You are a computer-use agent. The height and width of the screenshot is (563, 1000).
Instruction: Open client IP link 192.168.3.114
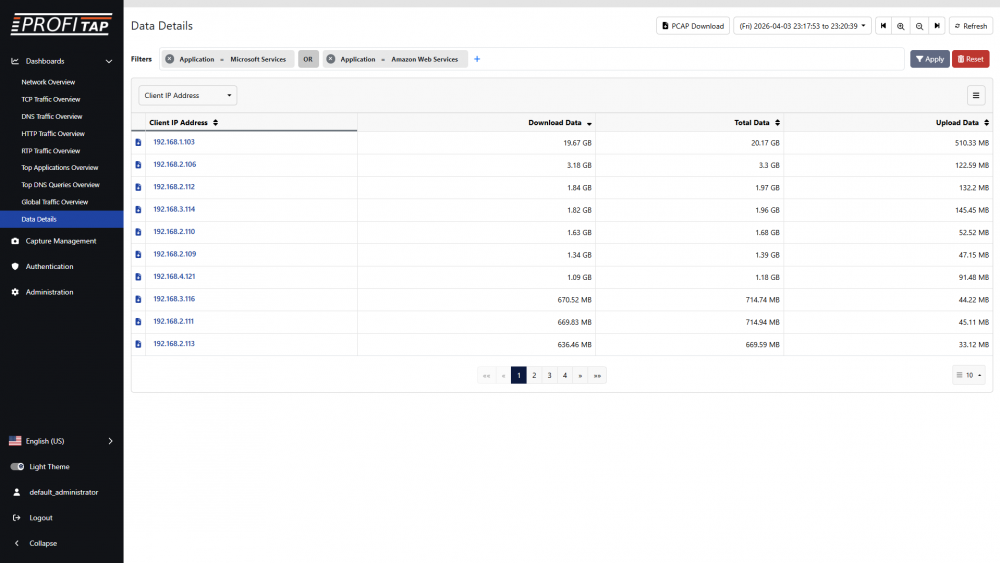(174, 209)
